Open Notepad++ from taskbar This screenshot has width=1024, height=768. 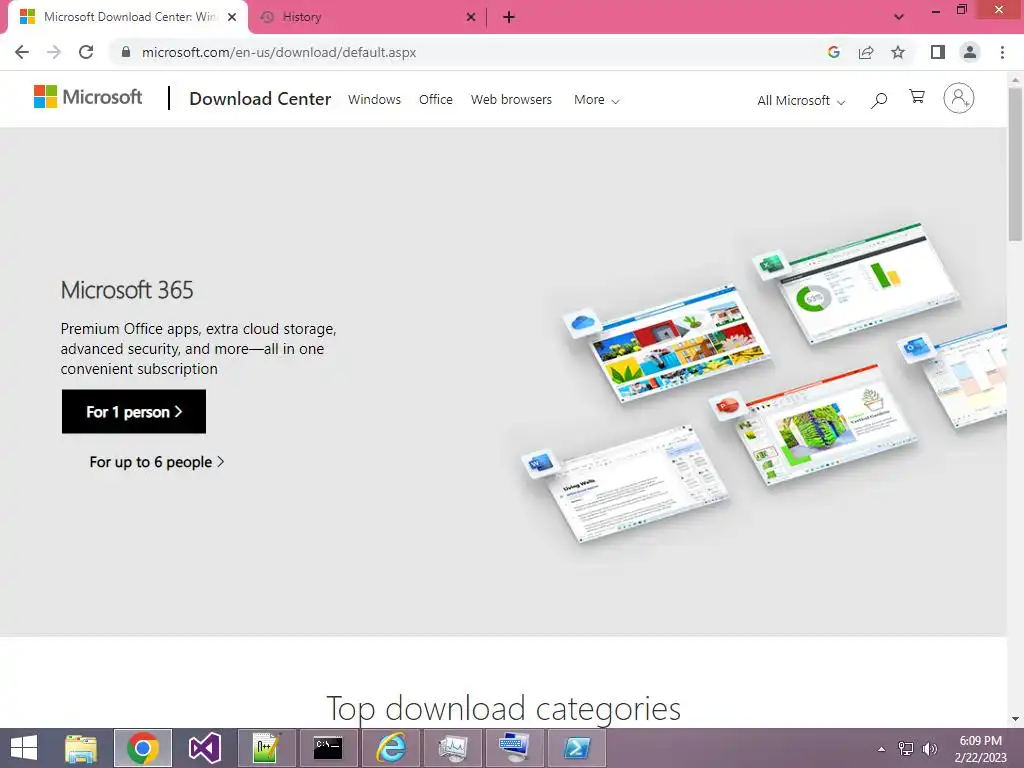[x=266, y=748]
